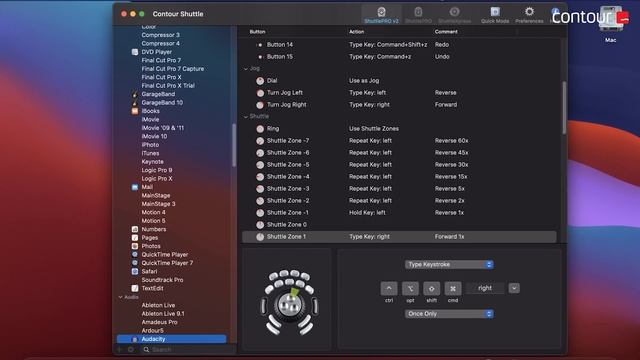Click the Shuttle Zone -4 icon
The width and height of the screenshot is (640, 360).
tap(260, 177)
